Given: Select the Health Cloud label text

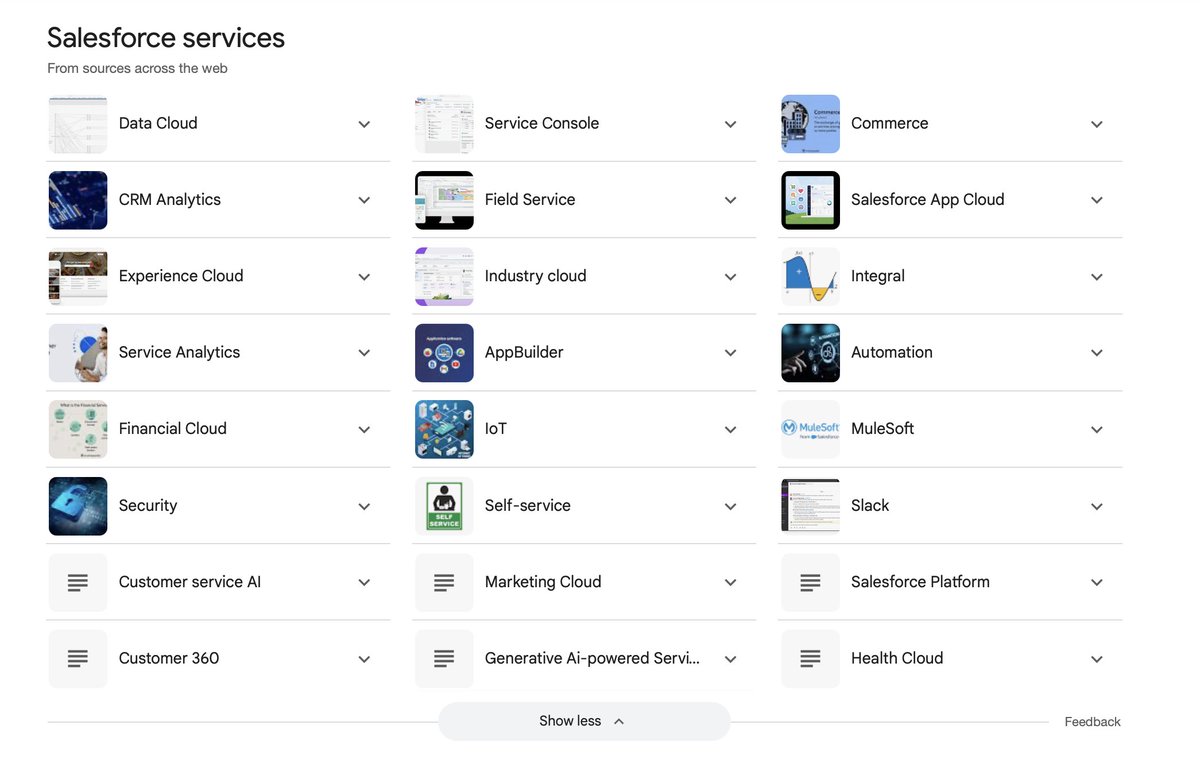Looking at the screenshot, I should pos(897,658).
